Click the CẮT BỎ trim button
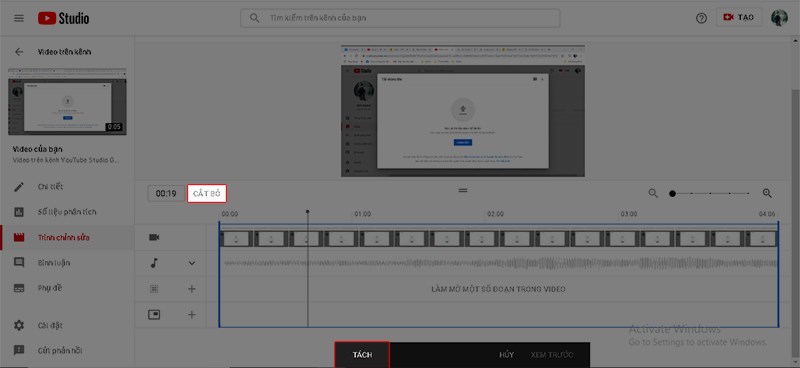Screen dimensions: 800x368 [x=207, y=194]
